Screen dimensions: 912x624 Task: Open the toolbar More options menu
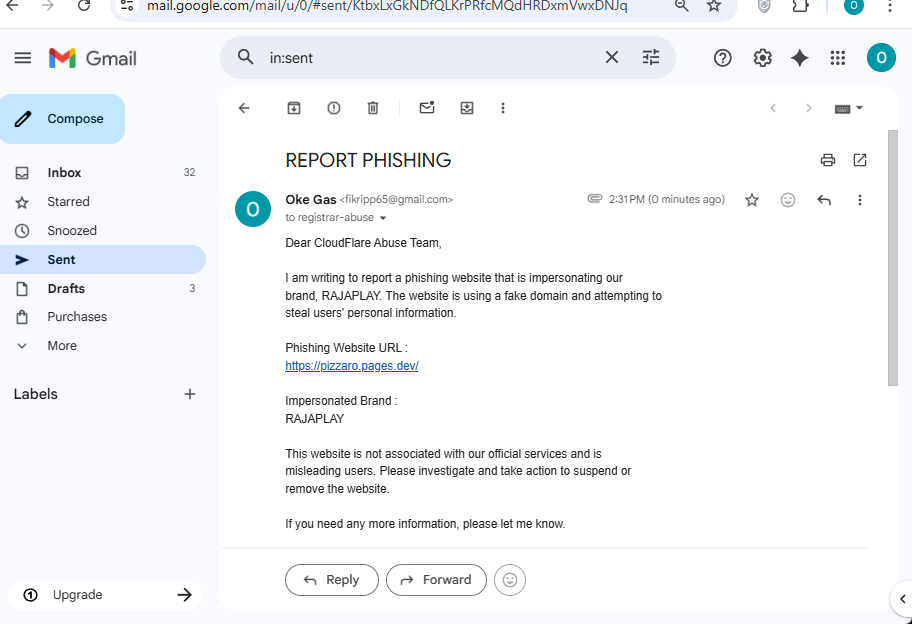[503, 108]
